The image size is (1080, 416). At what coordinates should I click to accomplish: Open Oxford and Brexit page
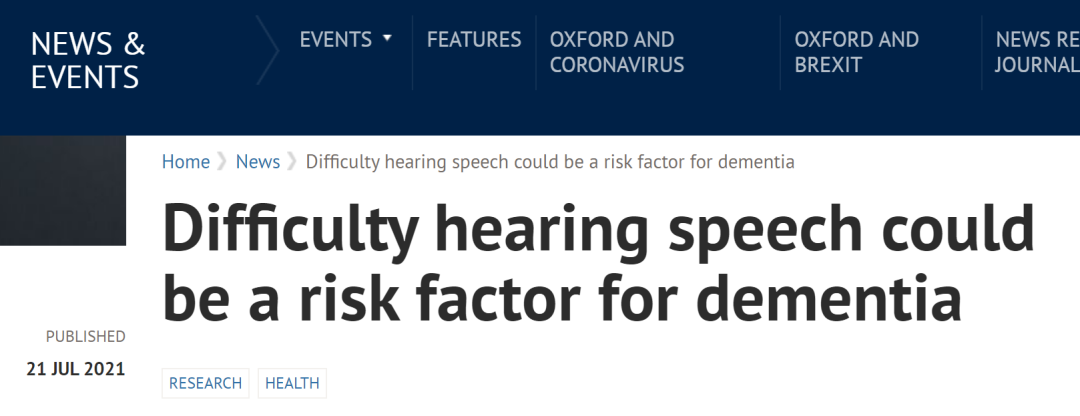(856, 52)
